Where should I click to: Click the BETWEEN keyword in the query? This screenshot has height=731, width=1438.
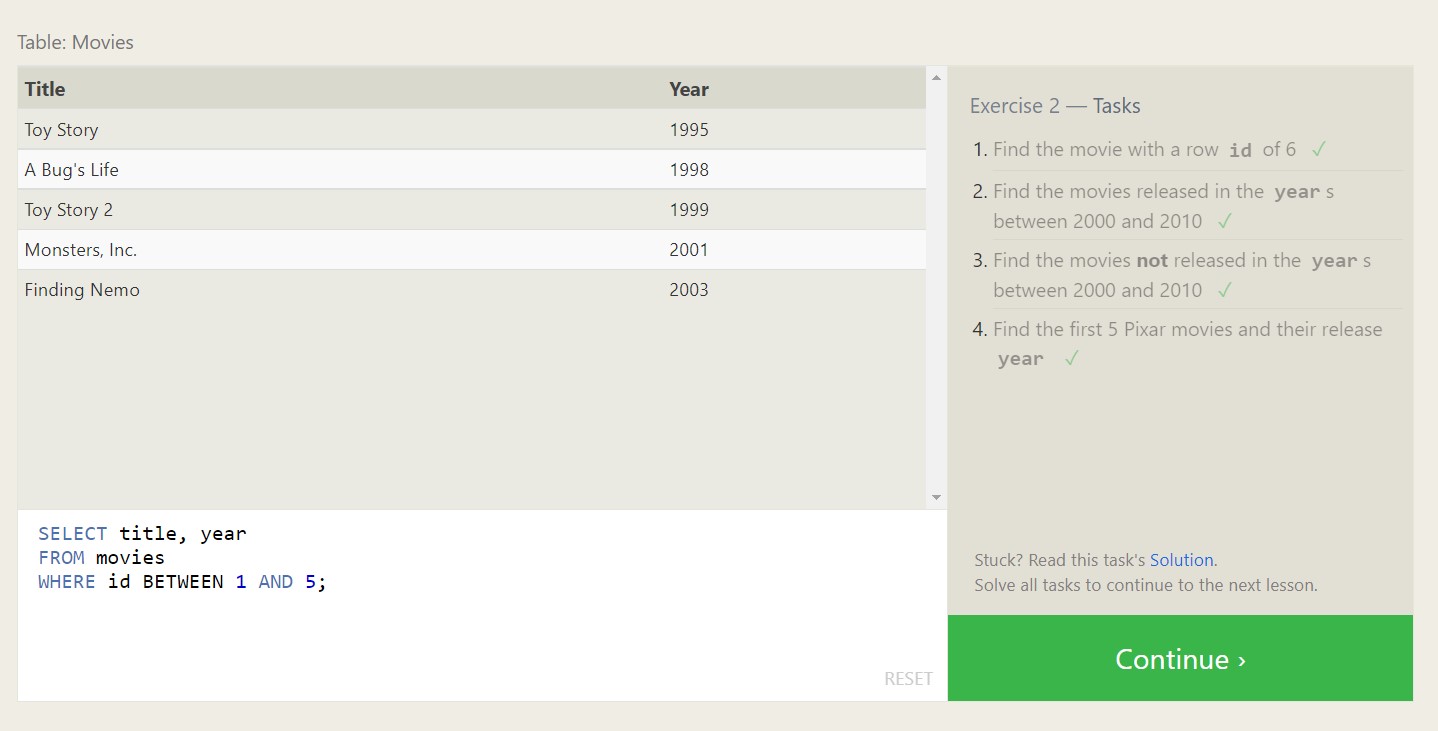pyautogui.click(x=183, y=582)
